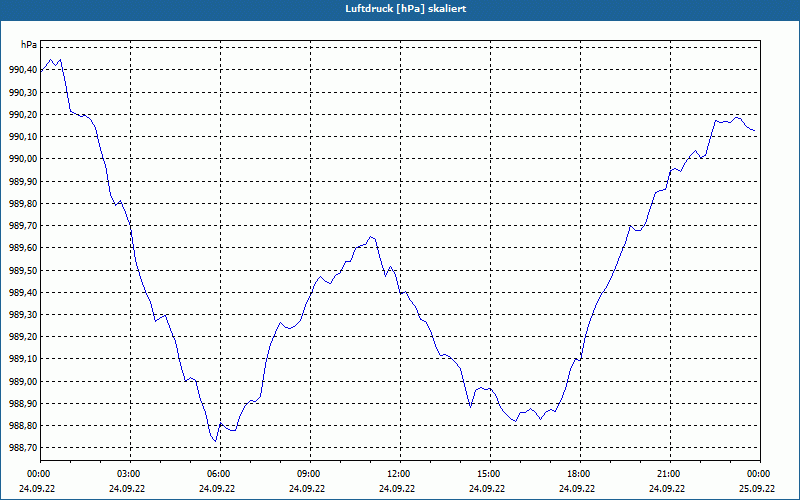Click the 990,10 y-axis label
Screen dimensions: 800x500
(23, 137)
